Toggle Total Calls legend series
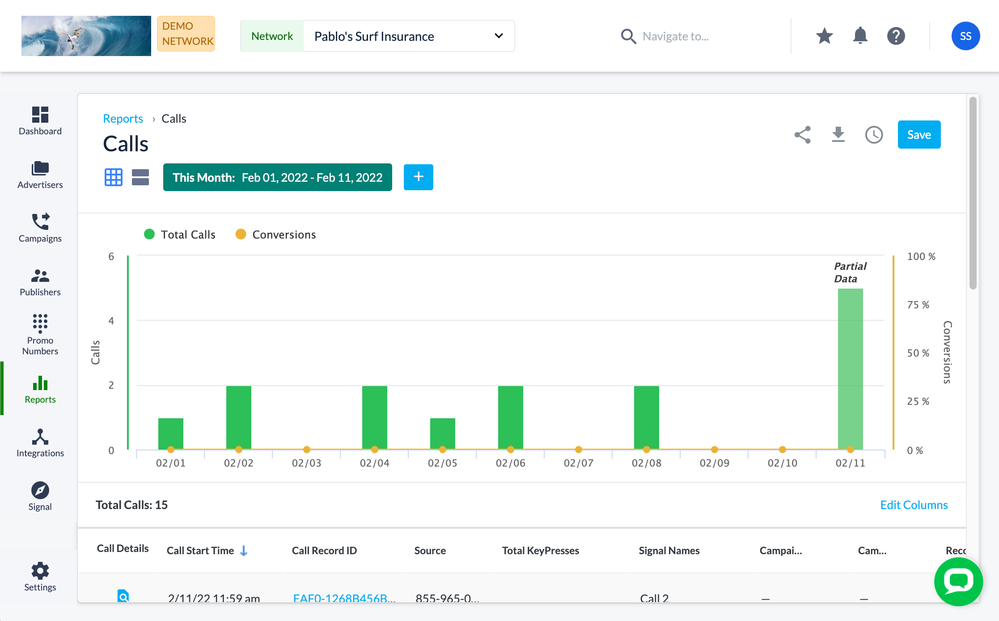The height and width of the screenshot is (621, 999). [180, 235]
